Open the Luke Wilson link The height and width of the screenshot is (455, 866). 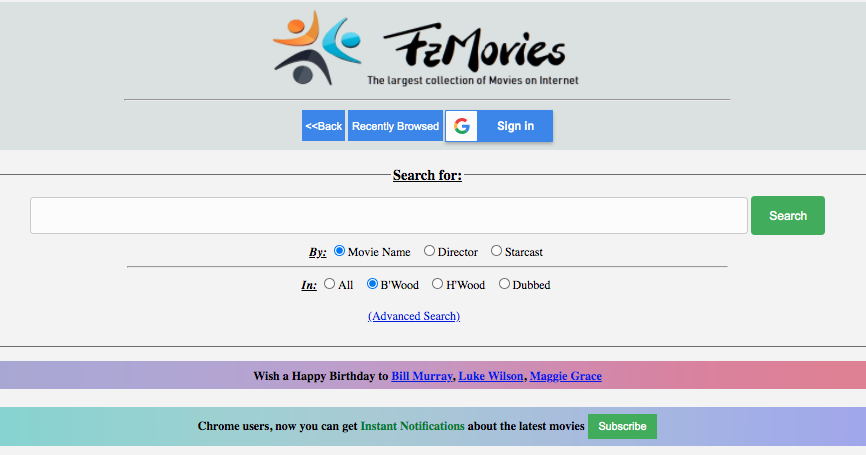point(490,376)
